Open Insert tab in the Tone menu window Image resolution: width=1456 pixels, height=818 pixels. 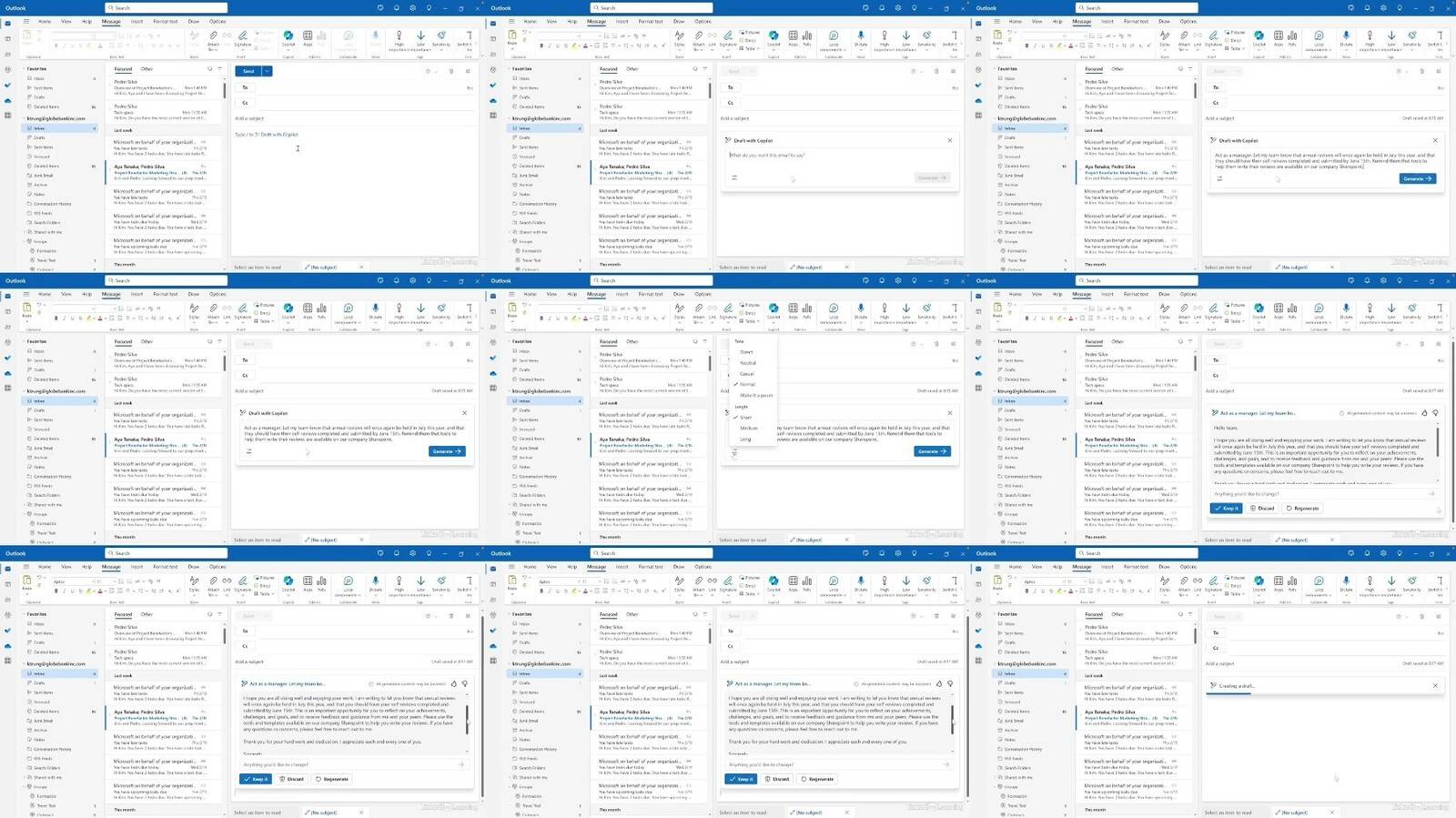[622, 294]
